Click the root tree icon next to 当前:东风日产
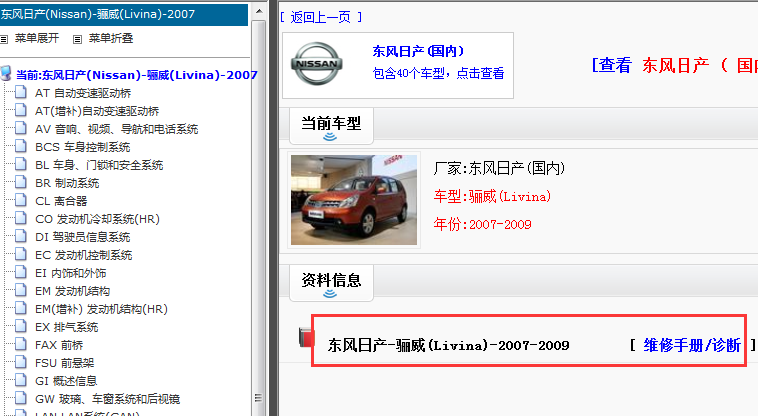758x416 pixels. tap(6, 73)
